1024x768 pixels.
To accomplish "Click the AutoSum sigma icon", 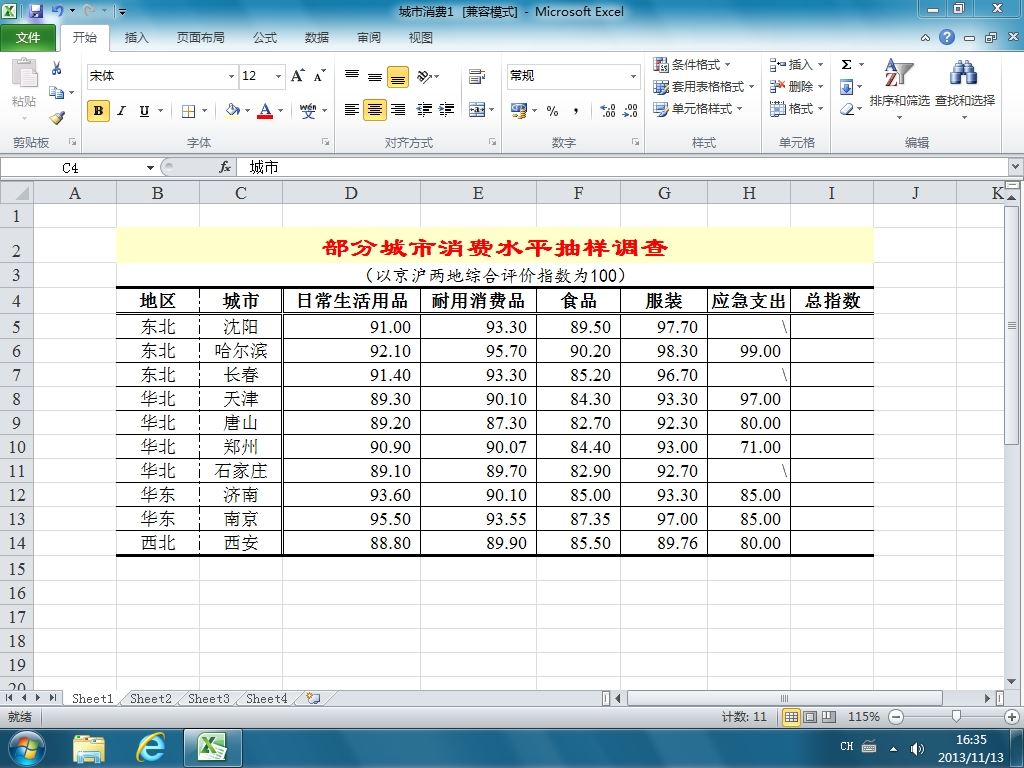I will (846, 65).
